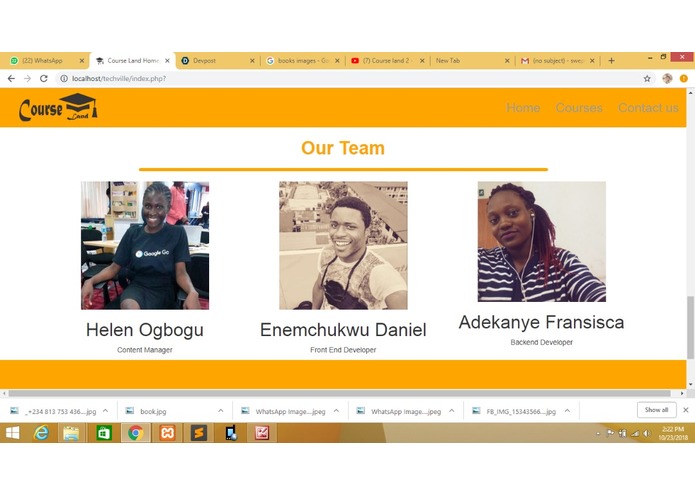Open menu for book.jpg download
Image resolution: width=695 pixels, height=494 pixels.
(x=221, y=411)
